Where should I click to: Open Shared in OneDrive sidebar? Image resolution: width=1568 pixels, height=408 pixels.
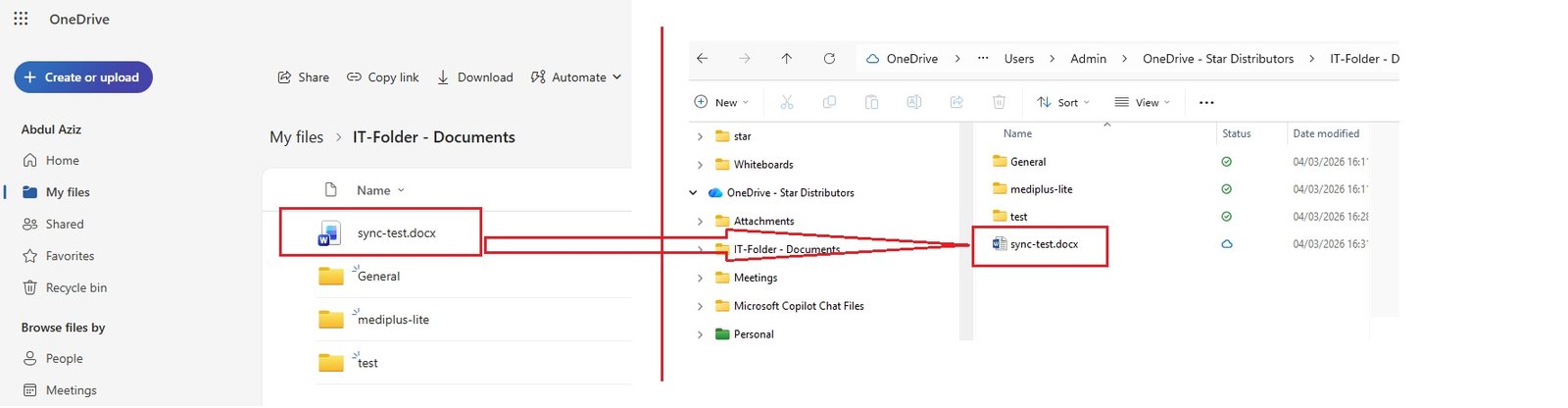[64, 225]
